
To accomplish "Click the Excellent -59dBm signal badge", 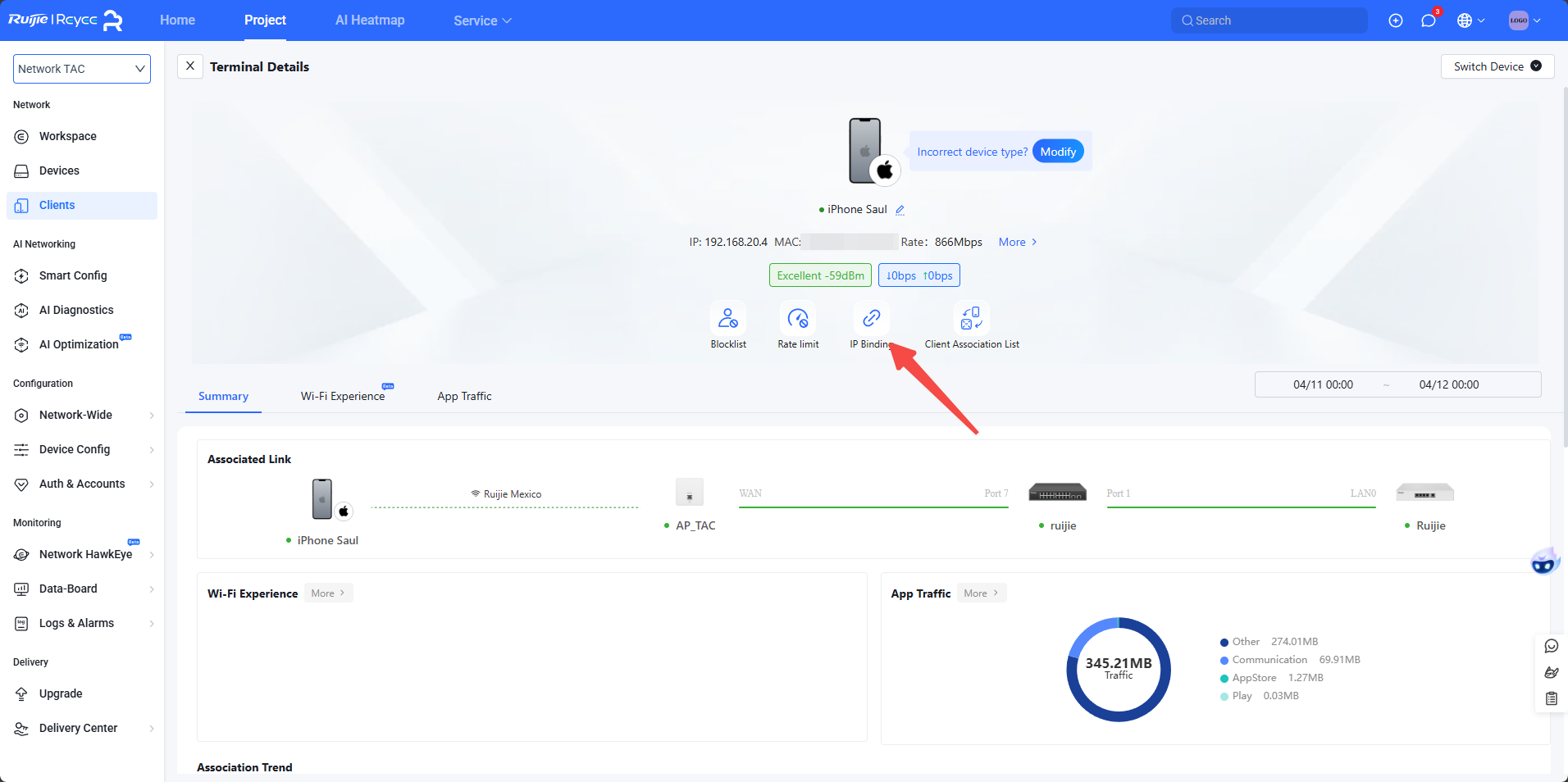I will tap(820, 275).
